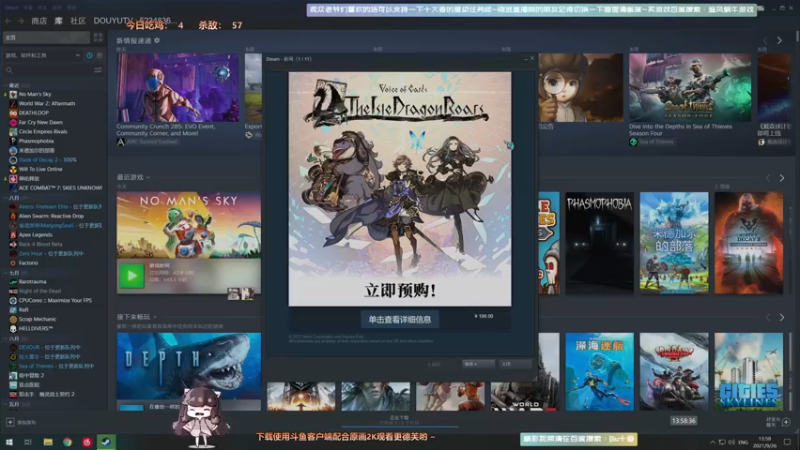800x450 pixels.
Task: Open the downloads status at the bottom bar
Action: (x=399, y=420)
